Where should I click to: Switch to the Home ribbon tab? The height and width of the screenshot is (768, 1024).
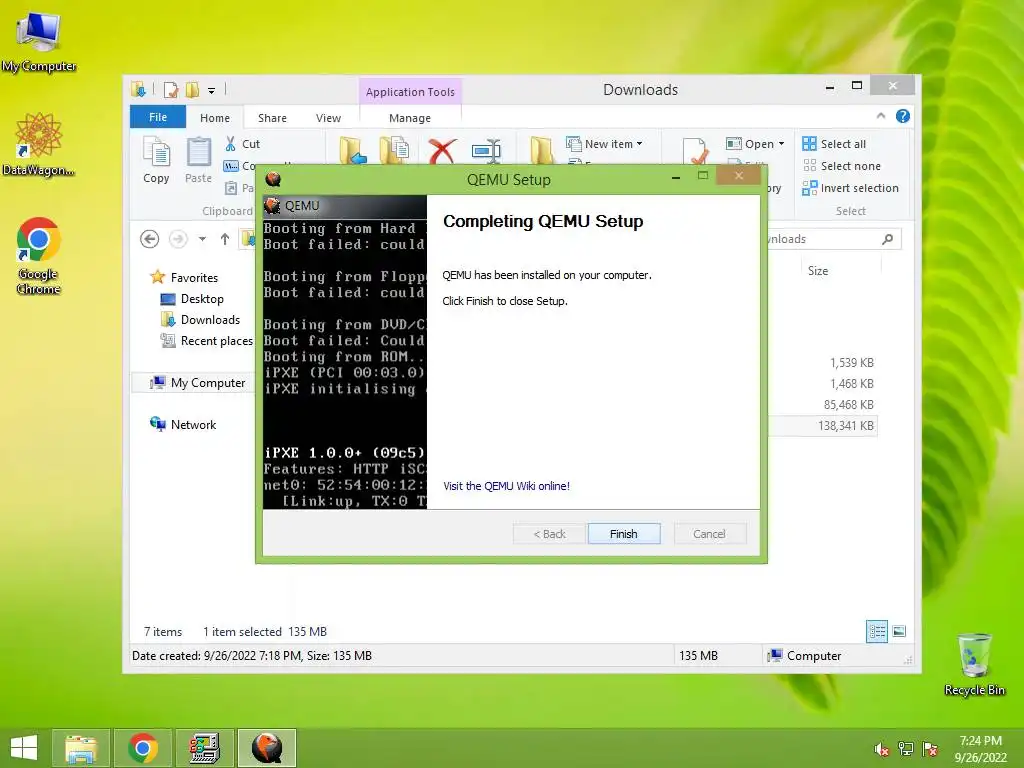pos(215,118)
